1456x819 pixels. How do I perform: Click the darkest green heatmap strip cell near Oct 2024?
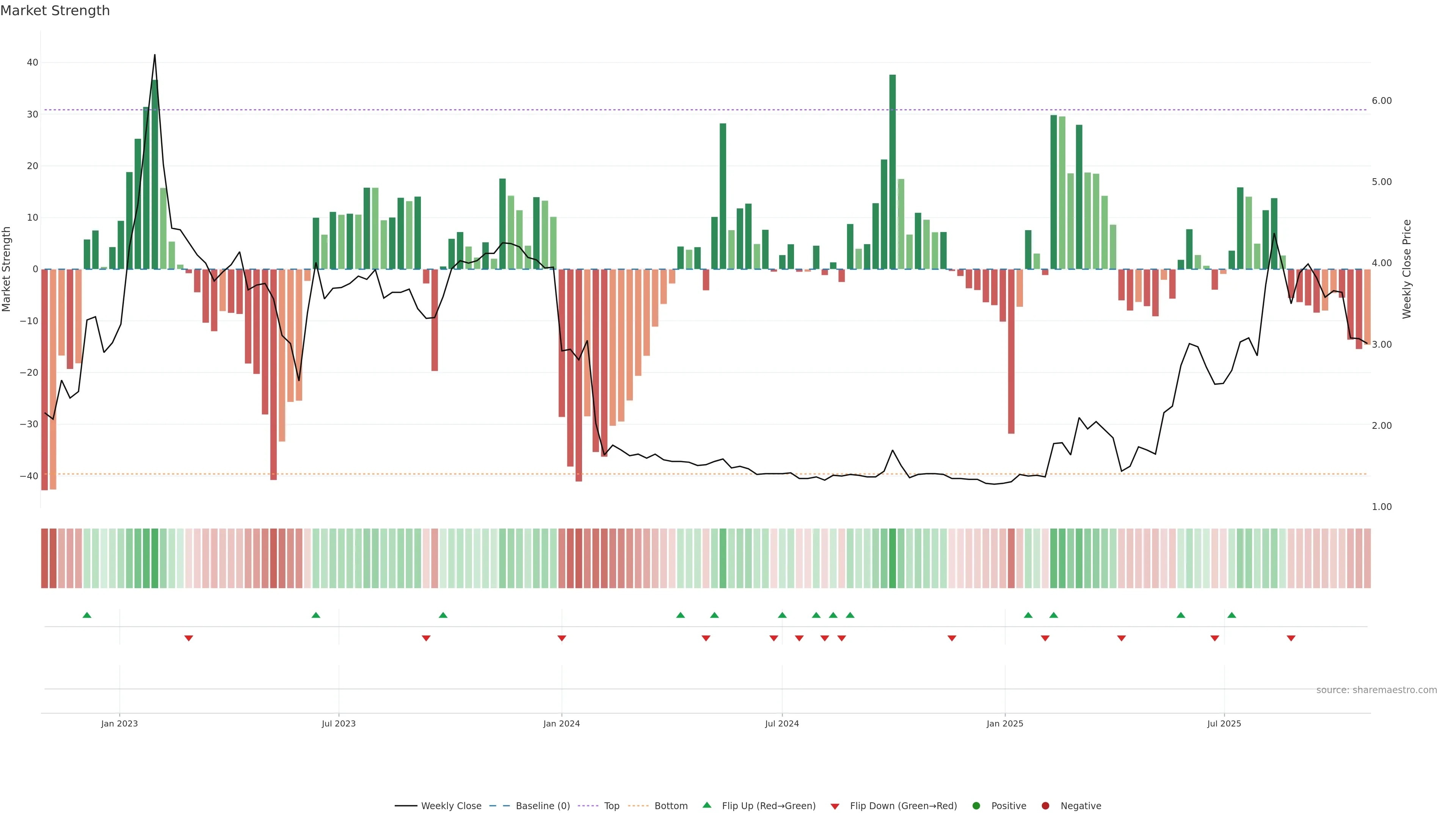point(893,558)
